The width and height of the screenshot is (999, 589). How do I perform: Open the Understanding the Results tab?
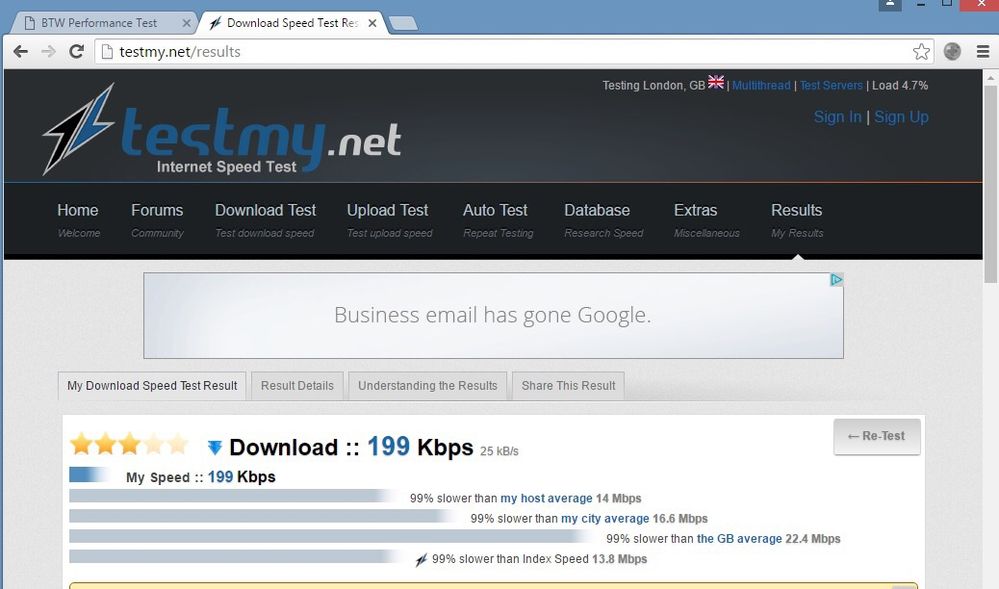click(x=428, y=386)
